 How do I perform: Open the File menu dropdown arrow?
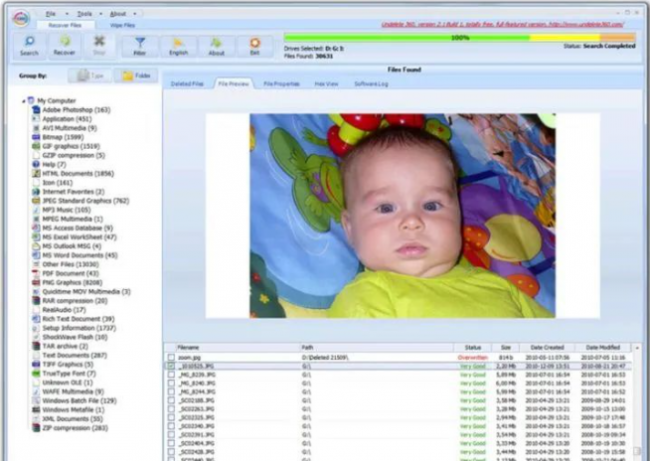point(67,14)
